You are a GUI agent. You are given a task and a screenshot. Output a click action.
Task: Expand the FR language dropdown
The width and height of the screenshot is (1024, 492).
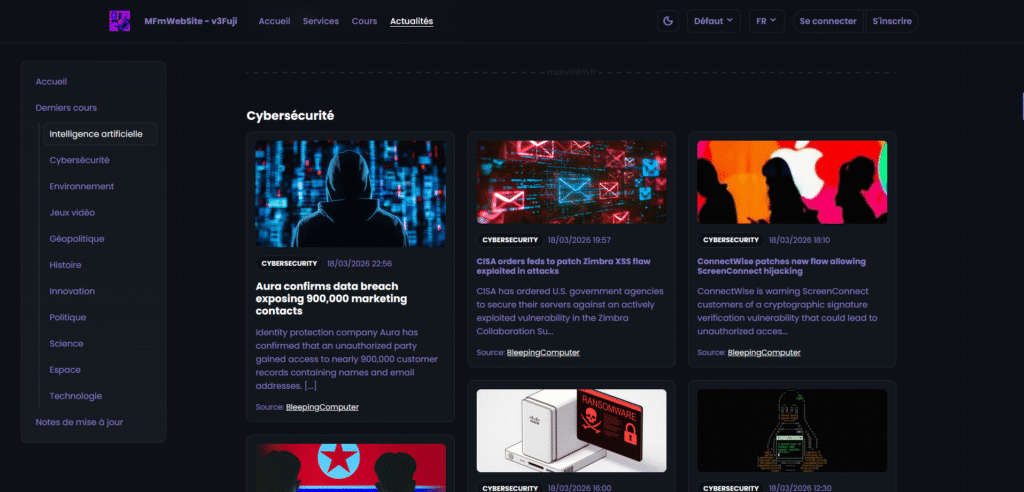click(767, 21)
